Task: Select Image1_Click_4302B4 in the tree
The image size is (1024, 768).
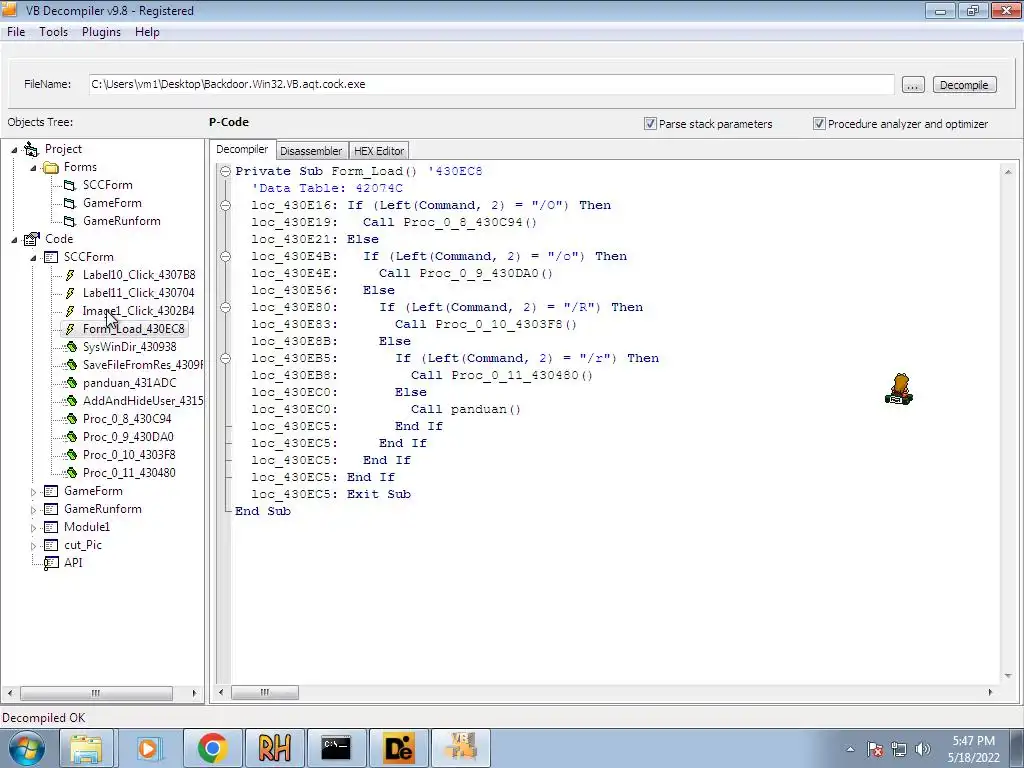Action: pyautogui.click(x=138, y=311)
